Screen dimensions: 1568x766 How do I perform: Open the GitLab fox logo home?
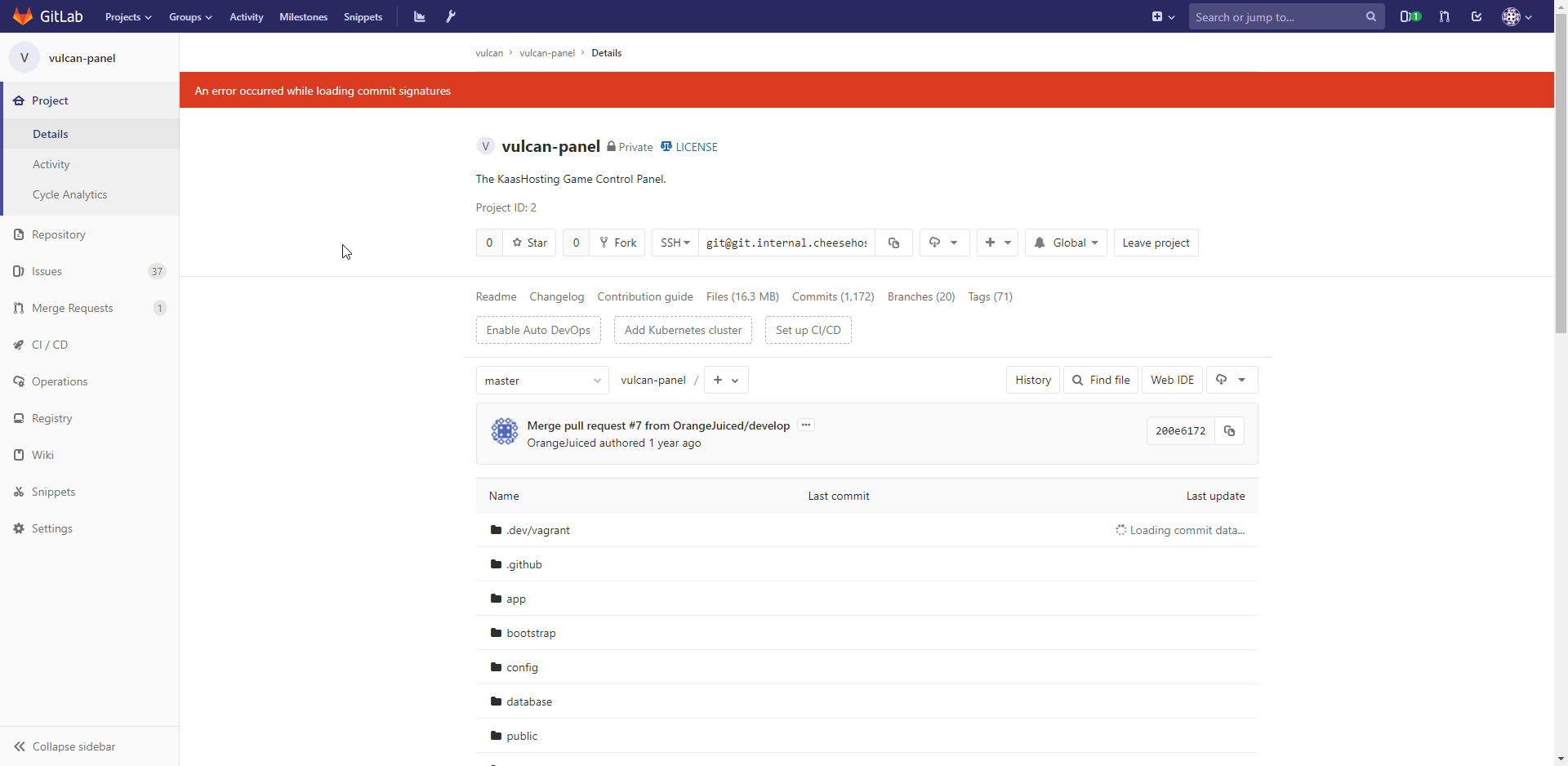tap(23, 16)
